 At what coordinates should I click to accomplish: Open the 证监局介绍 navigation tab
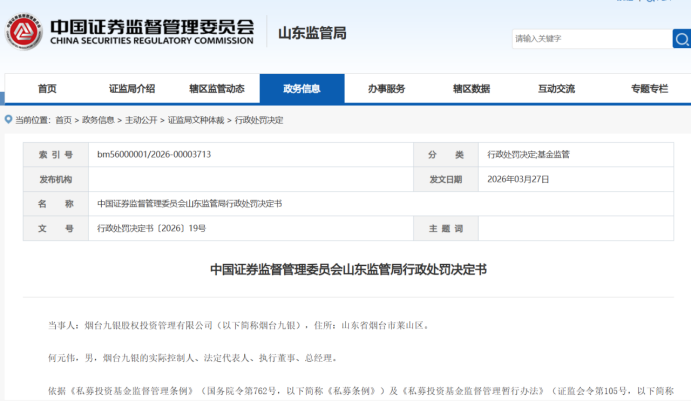point(132,89)
